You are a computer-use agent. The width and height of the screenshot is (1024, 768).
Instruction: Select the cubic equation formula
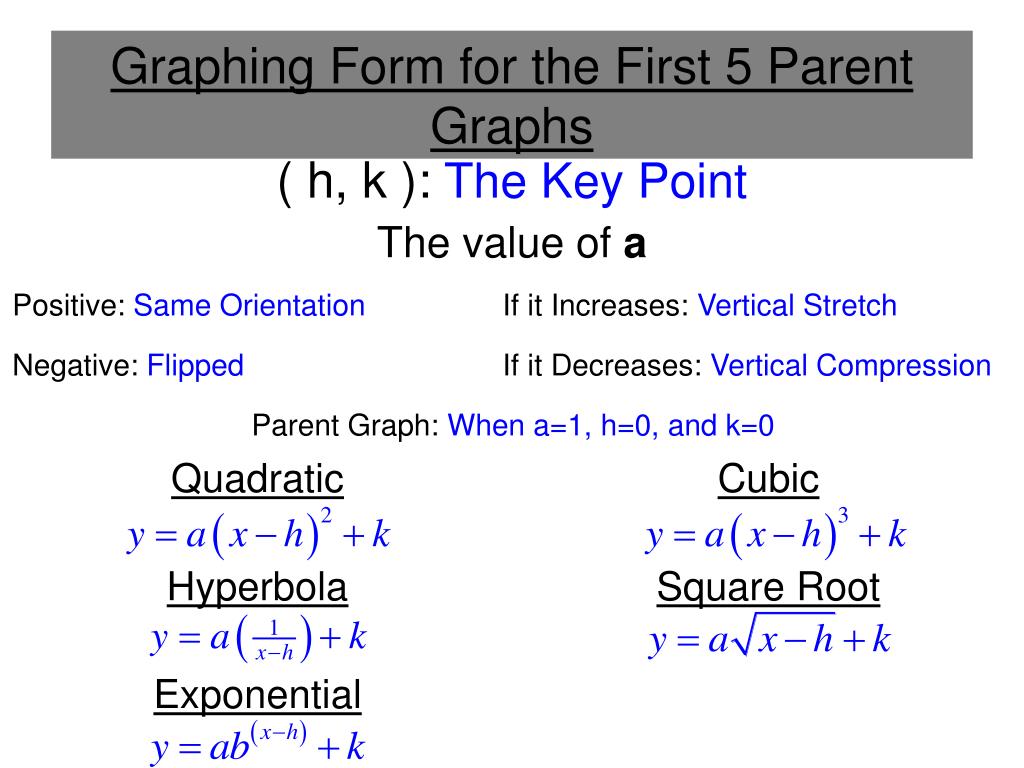point(776,533)
